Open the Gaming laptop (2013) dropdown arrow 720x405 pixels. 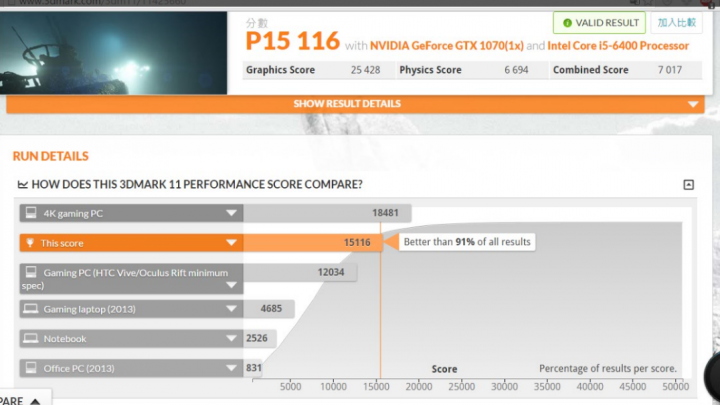(x=231, y=309)
